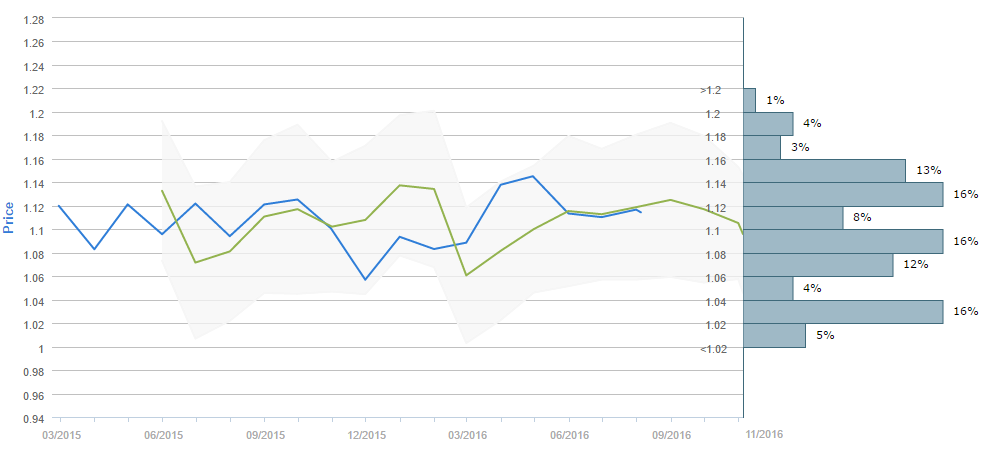990x450 pixels.
Task: Select the 16% bar between 1.14 and 1.12
Action: 844,194
